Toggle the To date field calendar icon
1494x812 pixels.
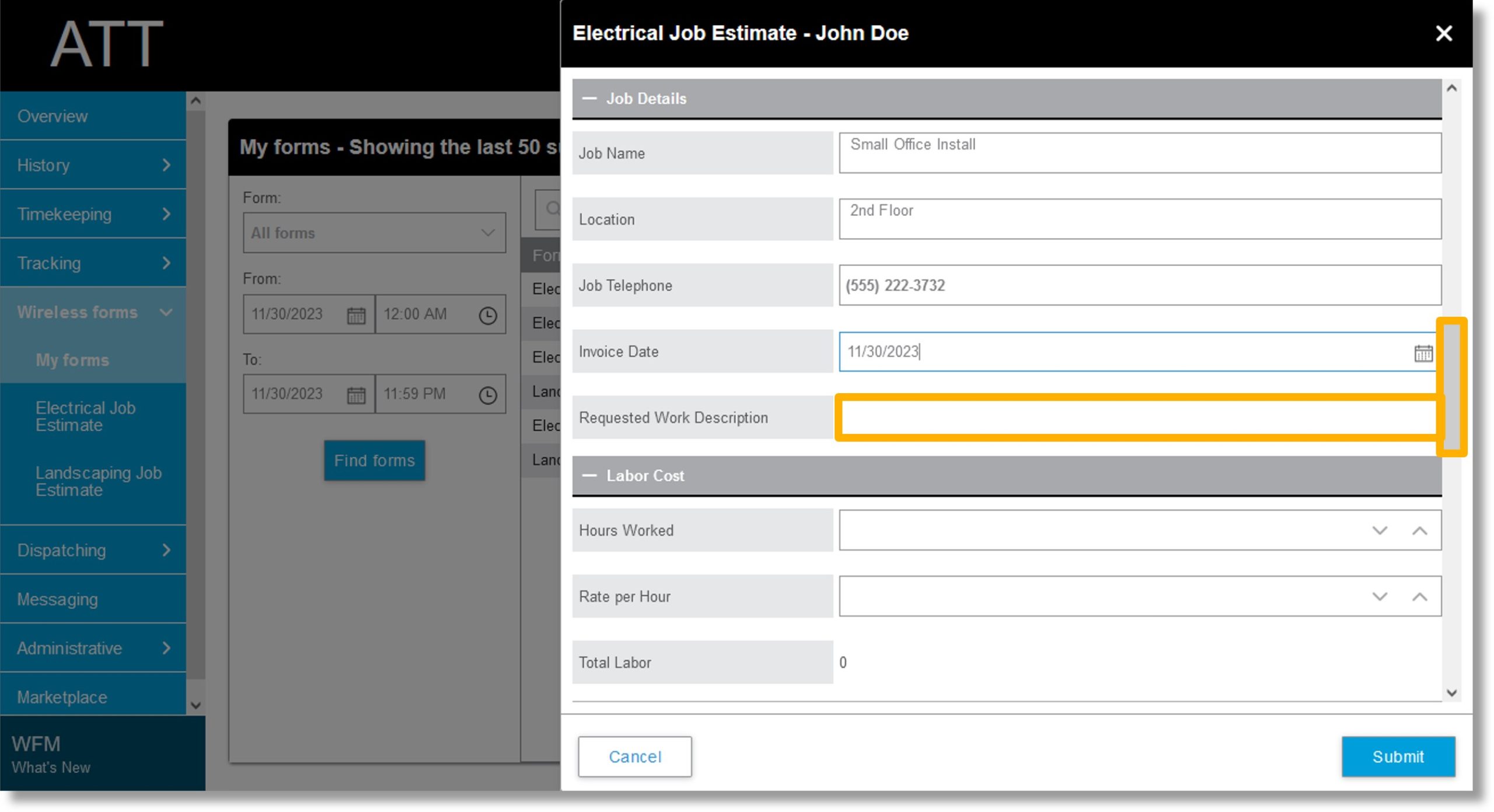point(356,393)
